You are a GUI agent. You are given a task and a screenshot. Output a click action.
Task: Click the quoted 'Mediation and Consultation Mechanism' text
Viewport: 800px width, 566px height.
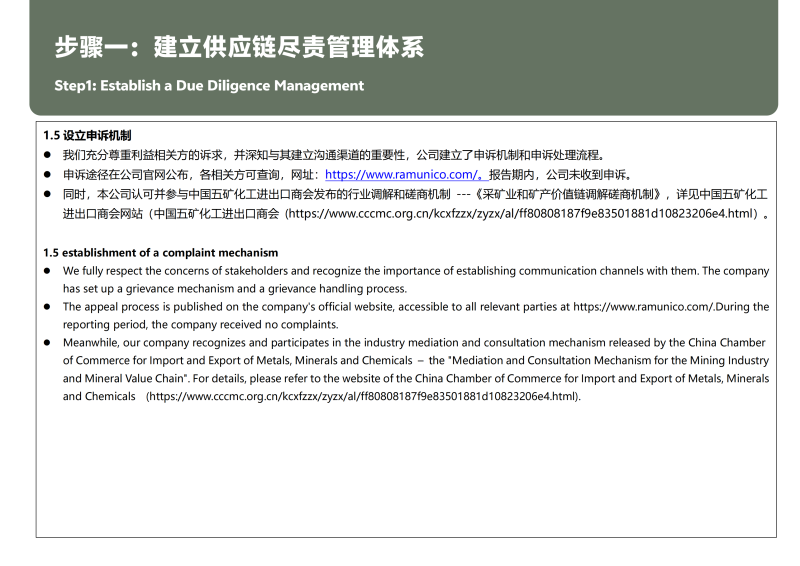click(x=560, y=361)
